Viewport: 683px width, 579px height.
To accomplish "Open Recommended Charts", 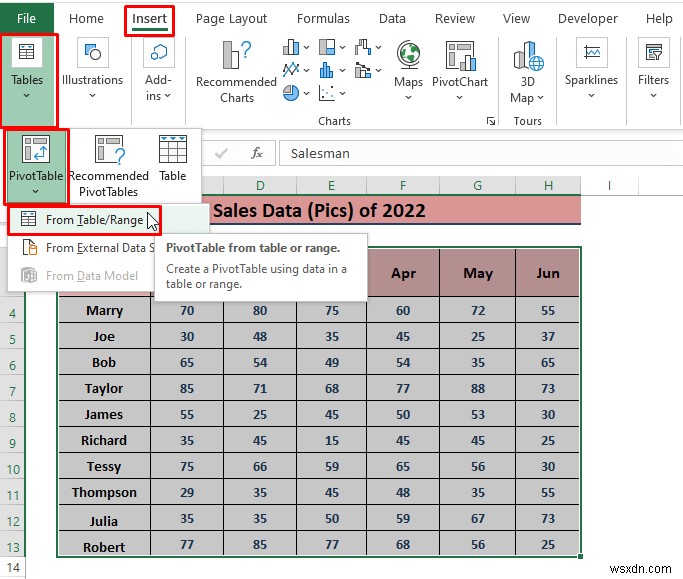I will tap(236, 72).
